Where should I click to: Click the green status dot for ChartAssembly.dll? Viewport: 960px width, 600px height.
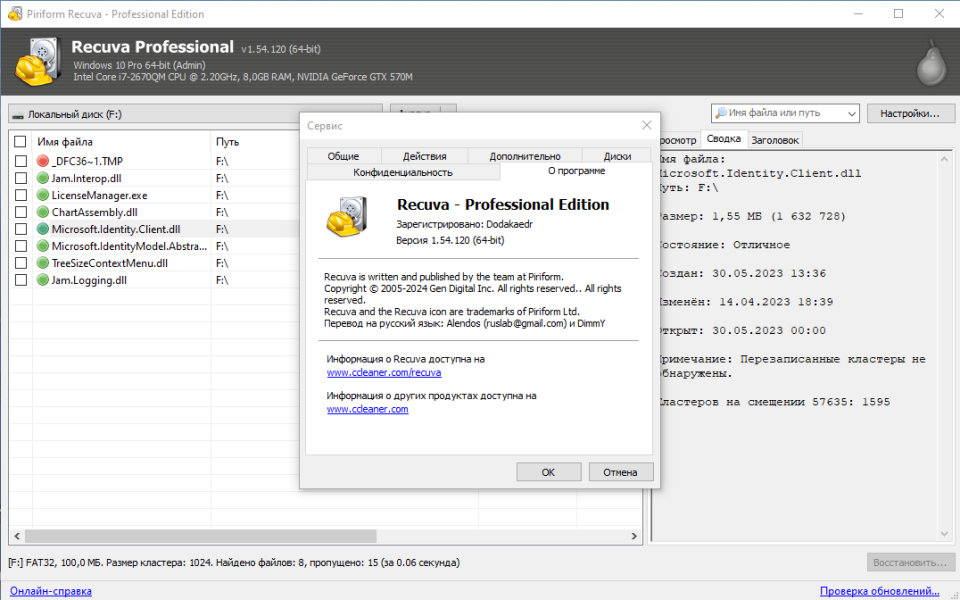pos(42,212)
